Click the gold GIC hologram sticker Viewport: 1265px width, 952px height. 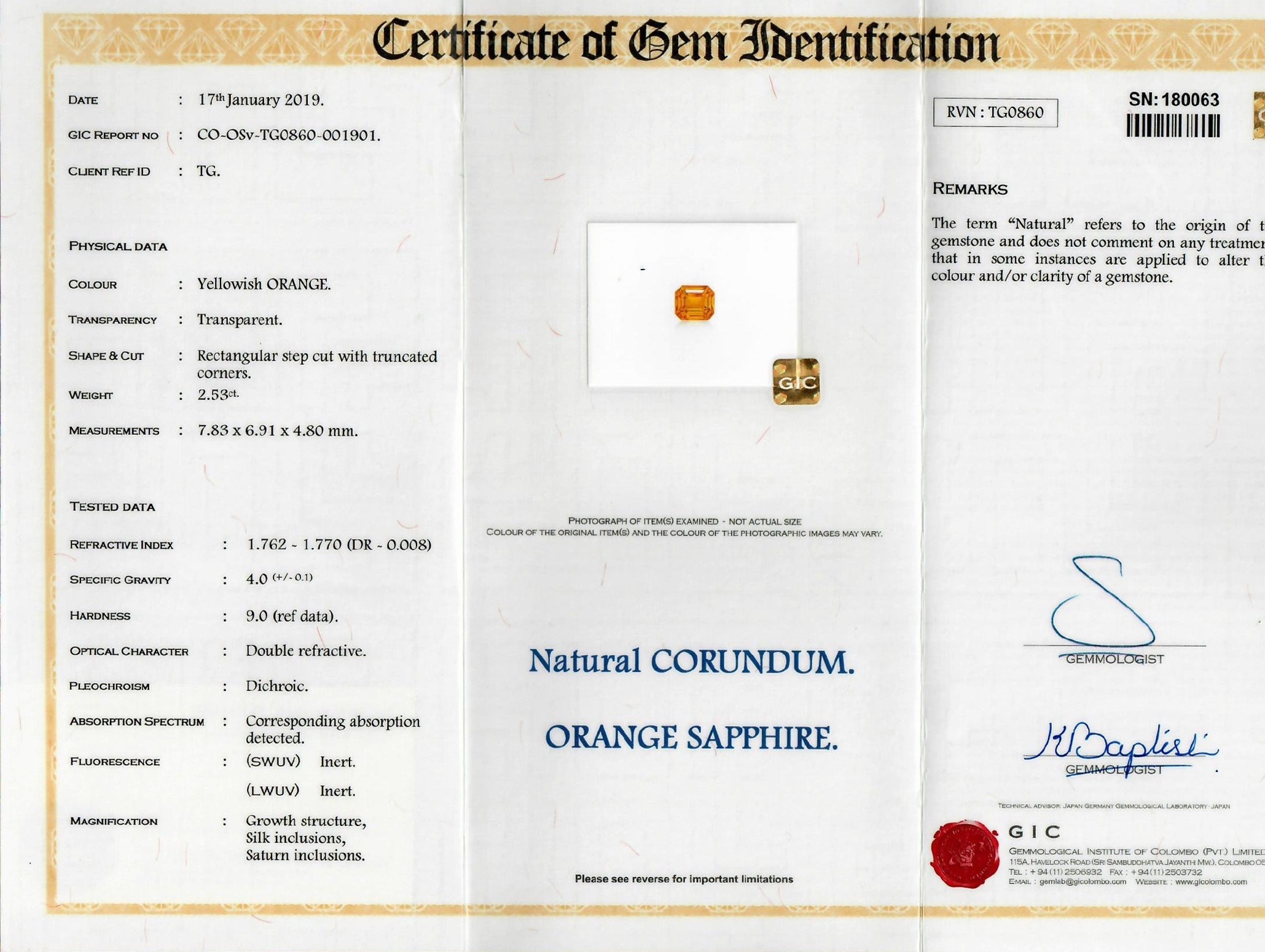click(x=796, y=381)
